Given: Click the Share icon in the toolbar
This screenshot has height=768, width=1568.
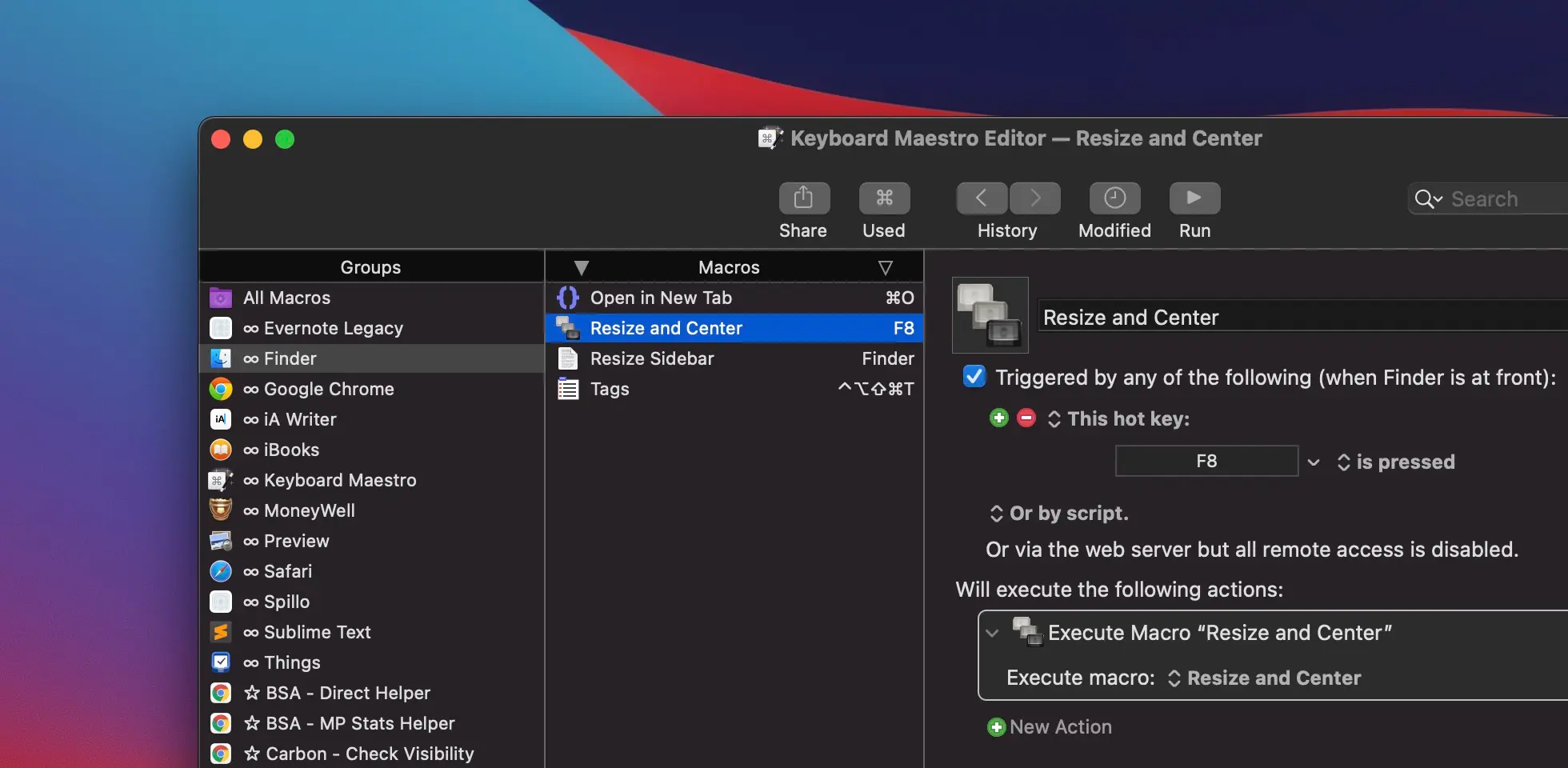Looking at the screenshot, I should click(802, 198).
